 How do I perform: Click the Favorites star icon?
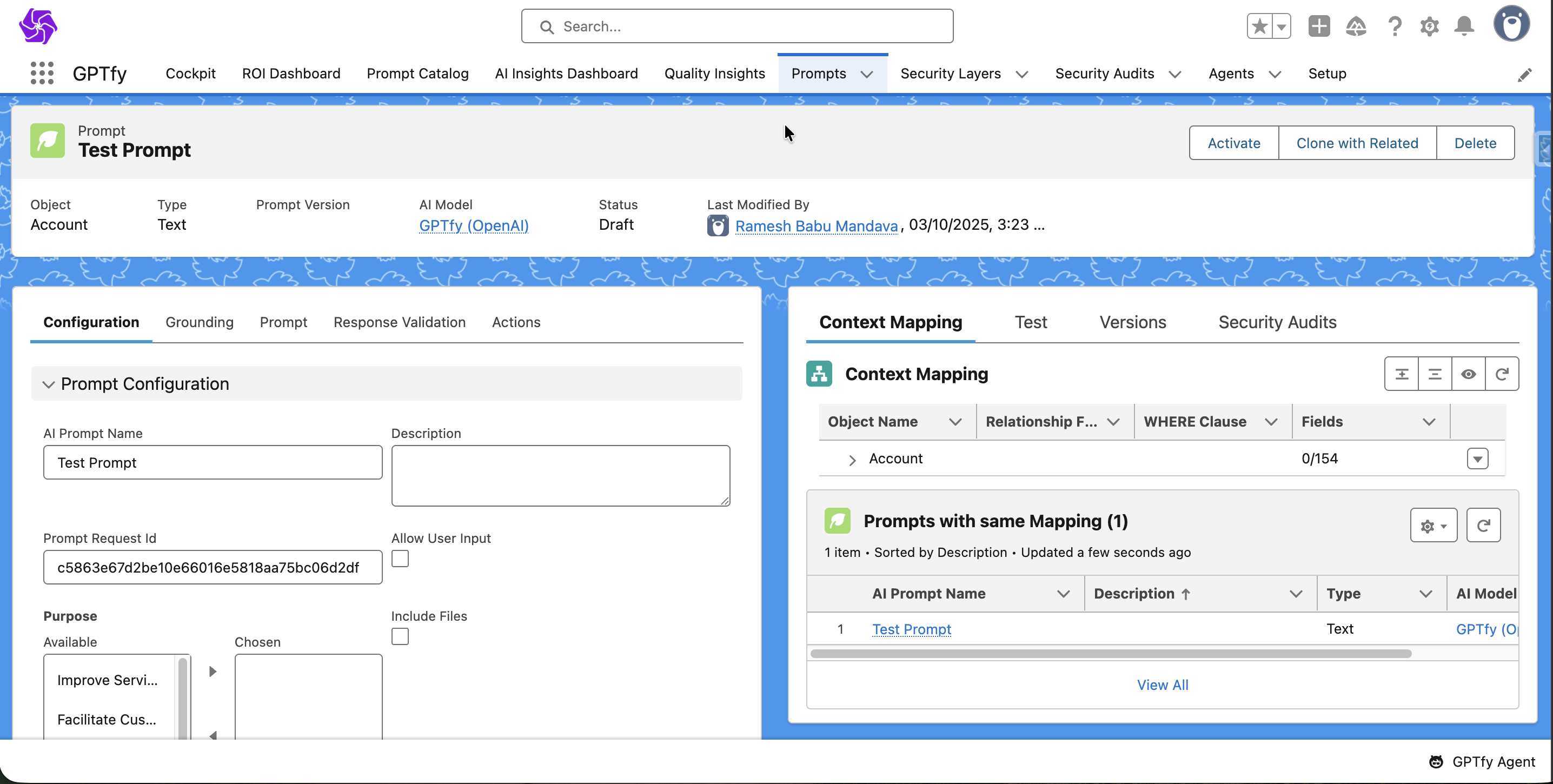[x=1259, y=26]
